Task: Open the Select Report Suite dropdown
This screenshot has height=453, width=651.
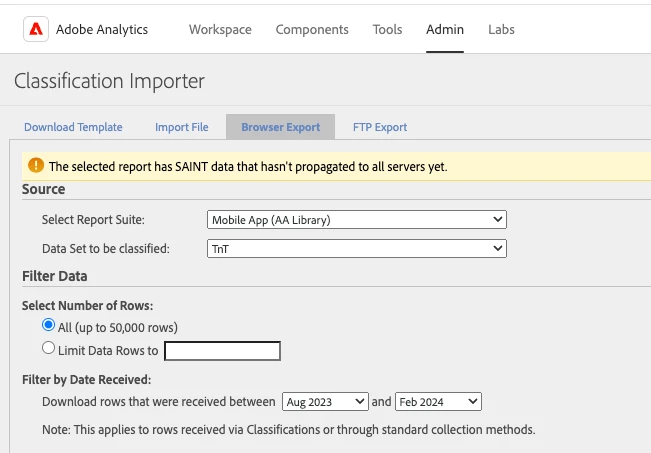Action: pos(357,220)
